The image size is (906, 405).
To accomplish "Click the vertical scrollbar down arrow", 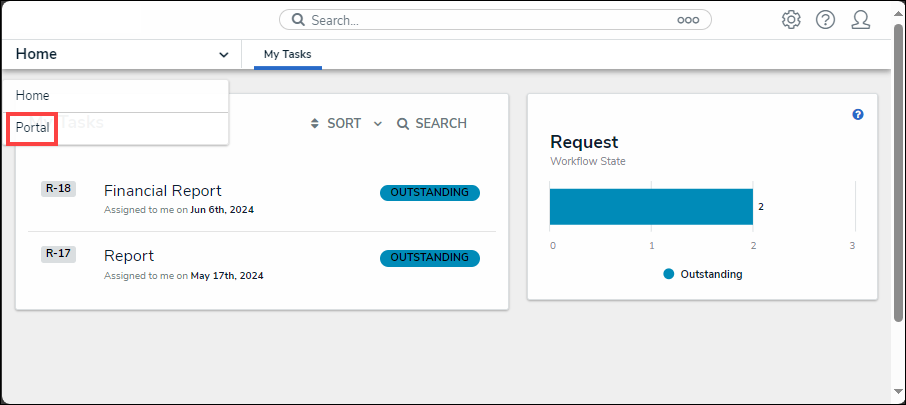I will 898,391.
